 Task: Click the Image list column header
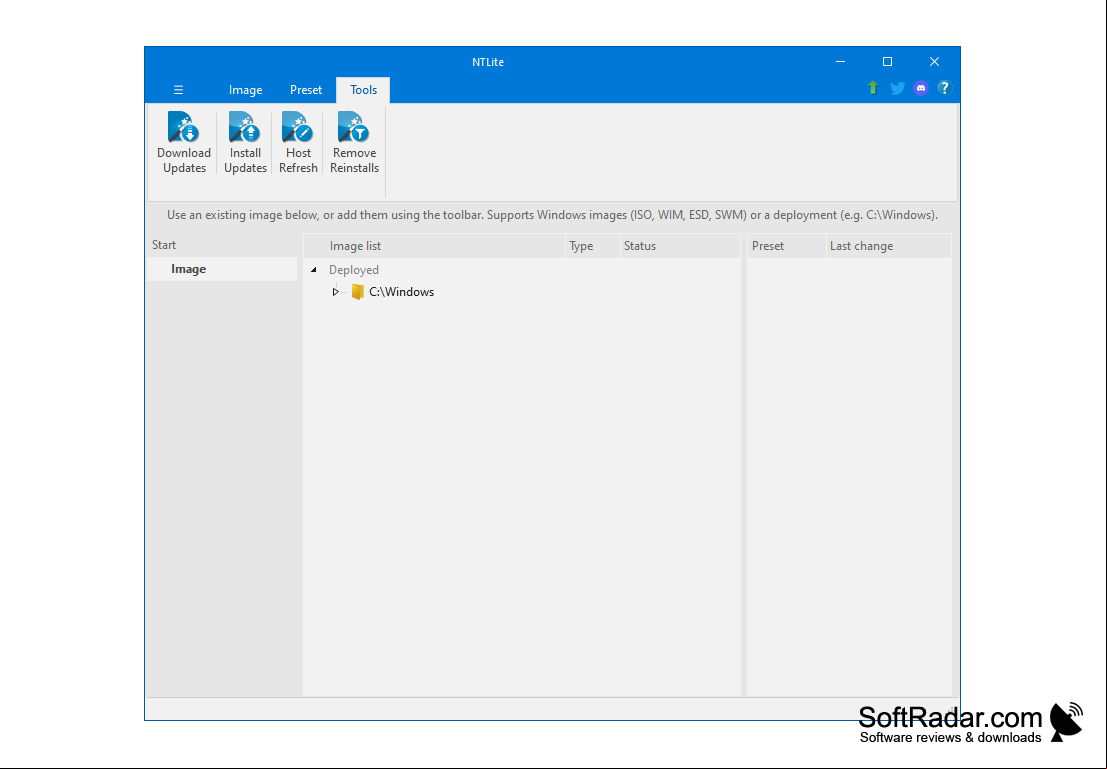pyautogui.click(x=434, y=246)
